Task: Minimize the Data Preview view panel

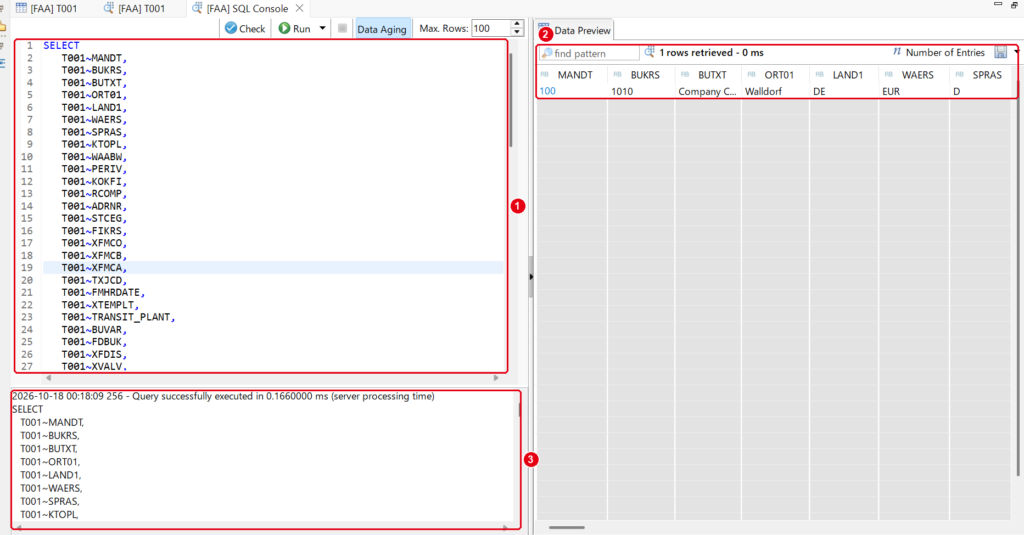Action: 998,4
